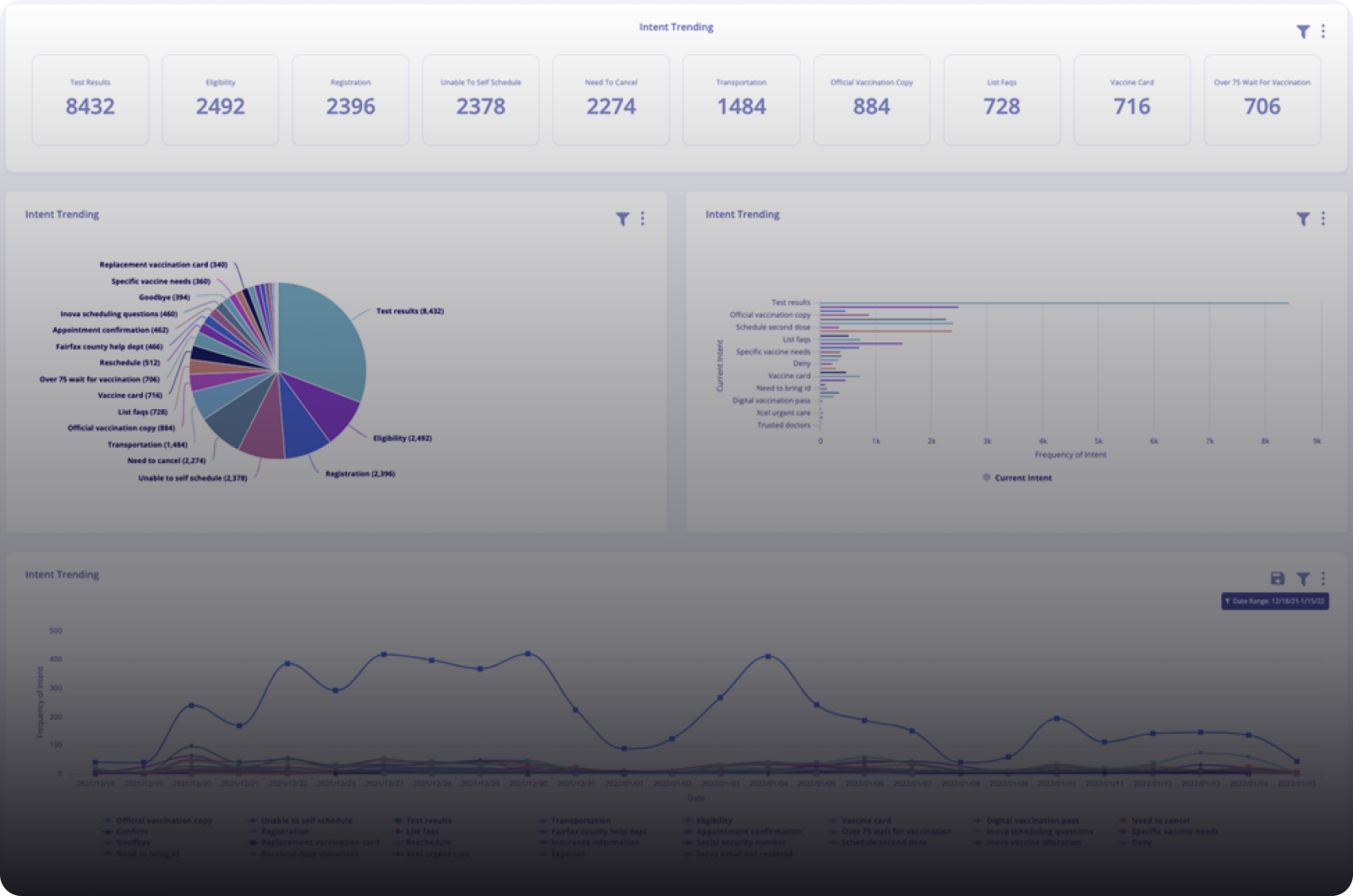Open three-dot menu on bar chart panel
1353x896 pixels.
coord(1323,219)
